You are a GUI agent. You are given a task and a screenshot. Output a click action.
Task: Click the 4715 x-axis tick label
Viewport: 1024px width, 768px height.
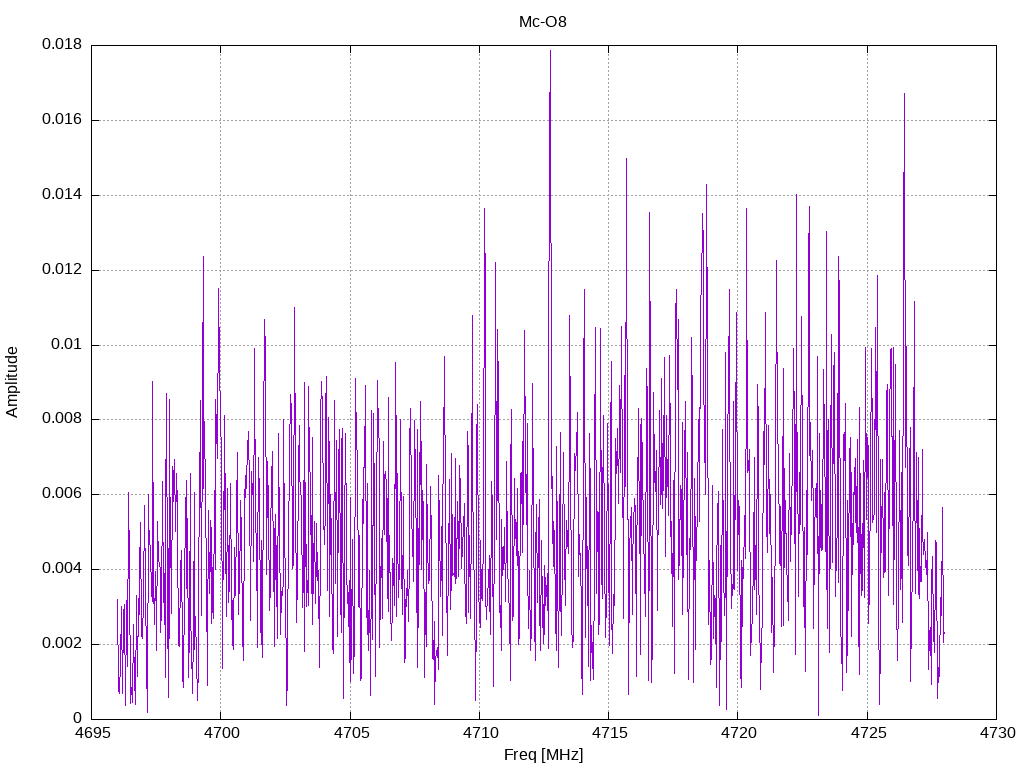point(609,733)
